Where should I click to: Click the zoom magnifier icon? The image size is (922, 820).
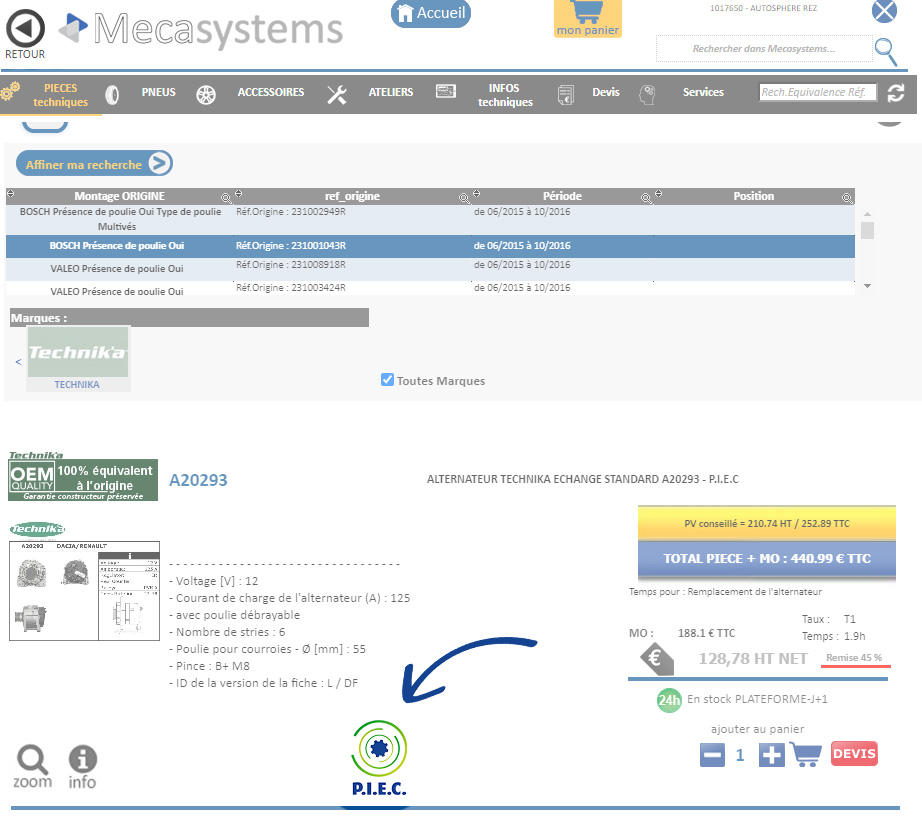(32, 767)
